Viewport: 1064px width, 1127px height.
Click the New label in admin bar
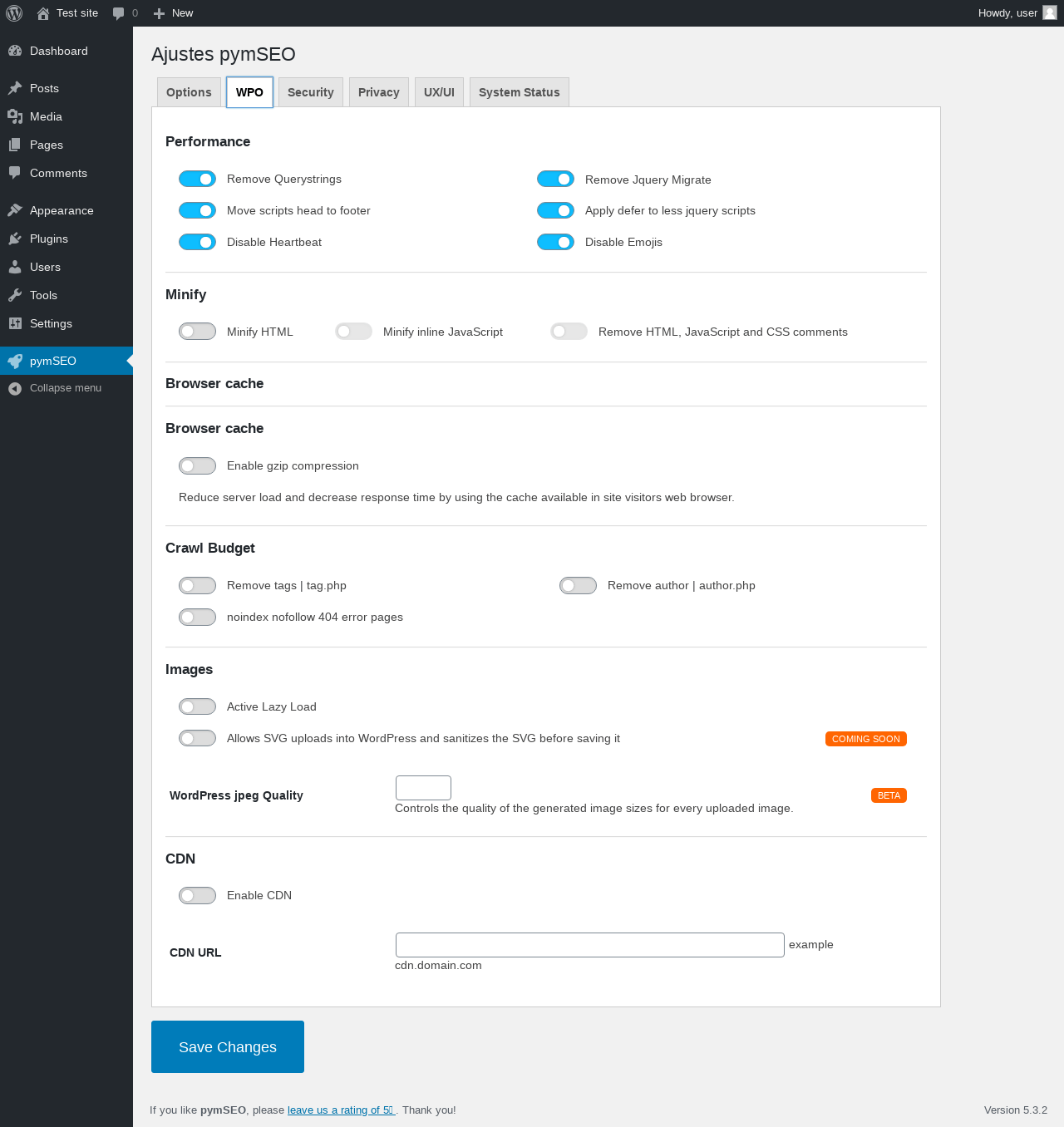pyautogui.click(x=182, y=13)
